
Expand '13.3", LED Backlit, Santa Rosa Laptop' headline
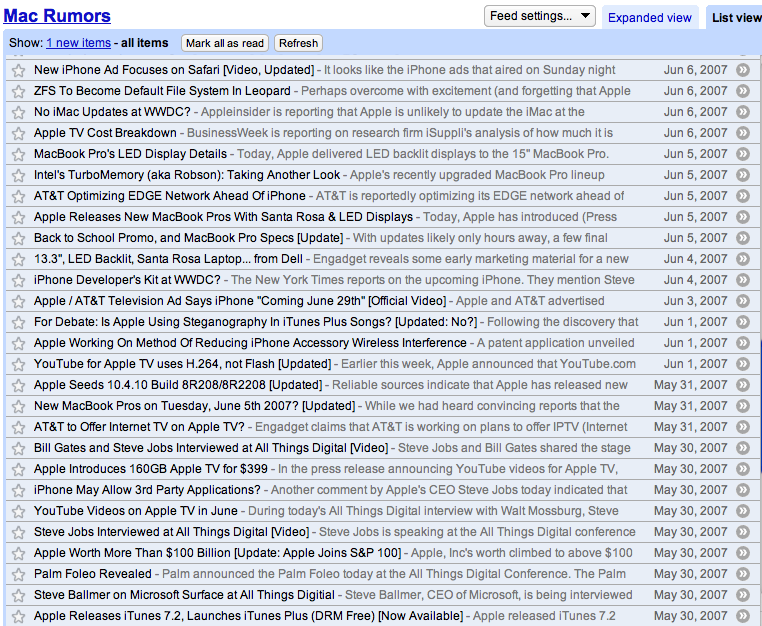click(x=168, y=259)
